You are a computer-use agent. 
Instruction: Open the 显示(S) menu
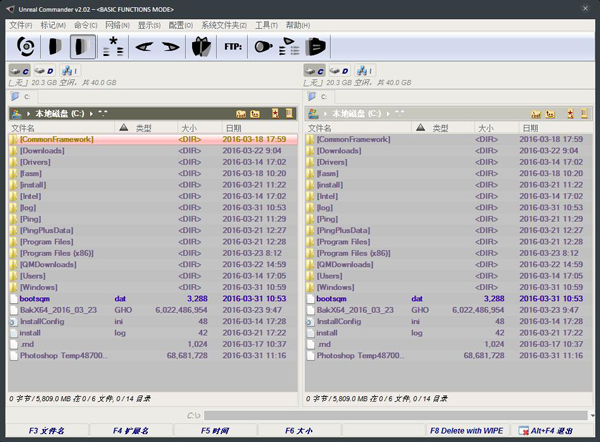pos(149,25)
